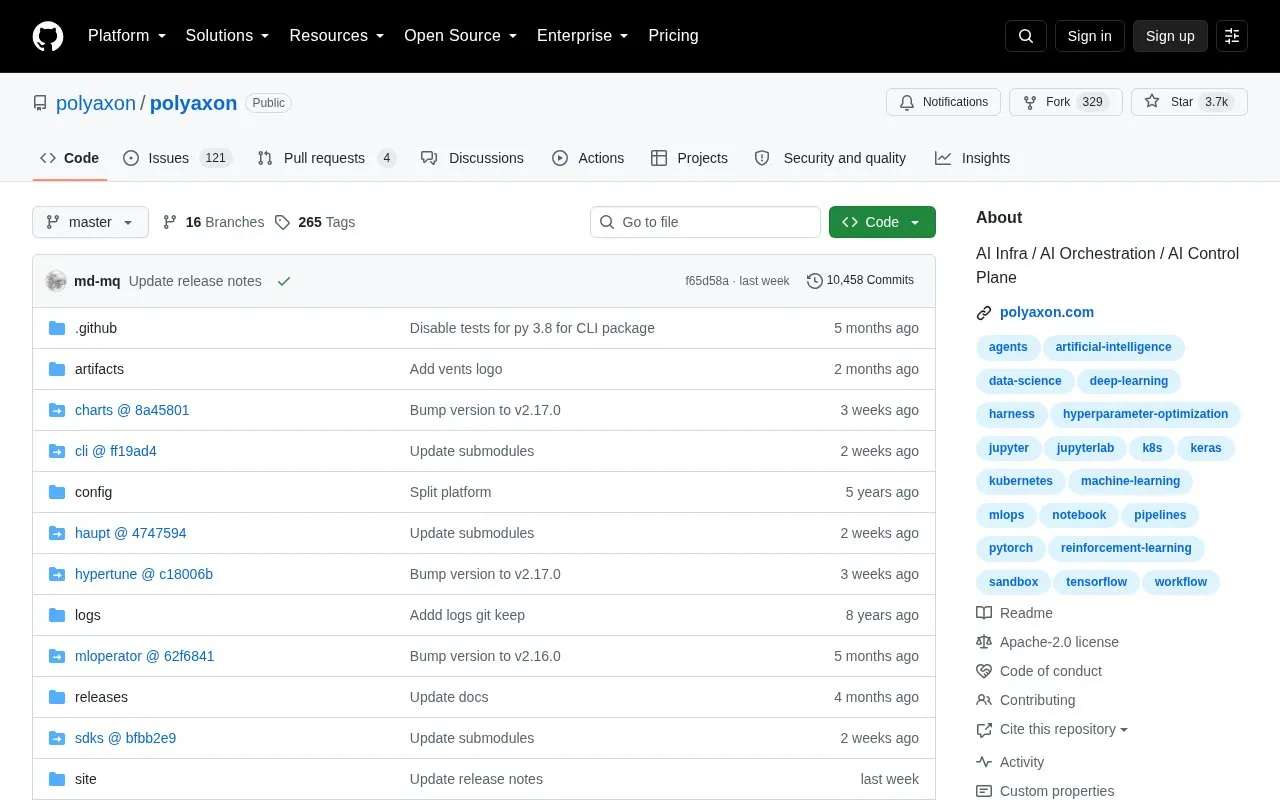Expand the Open Source menu
This screenshot has width=1280, height=800.
[461, 36]
